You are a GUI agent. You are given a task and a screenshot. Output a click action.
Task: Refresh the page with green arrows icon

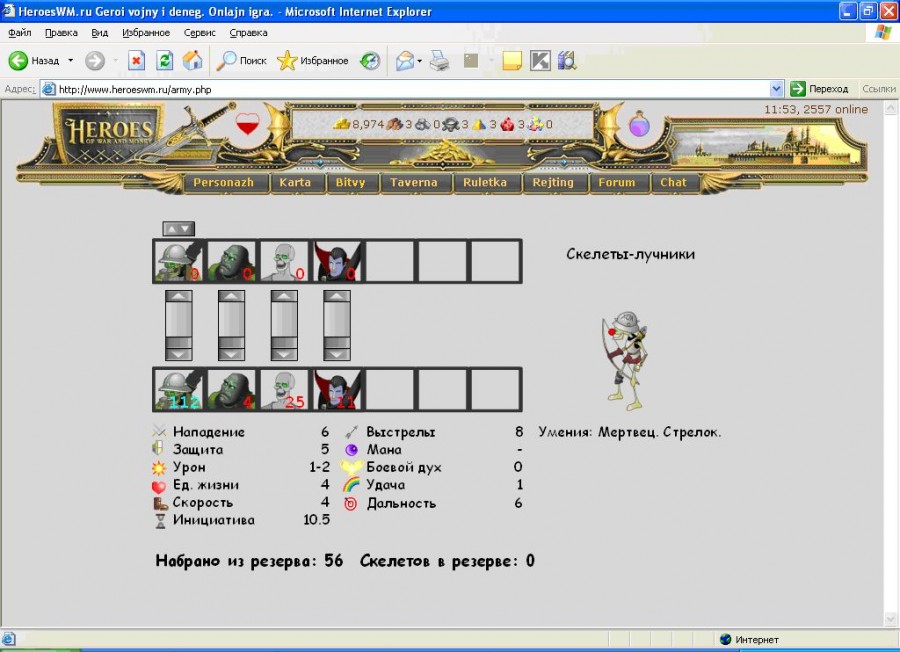(165, 60)
